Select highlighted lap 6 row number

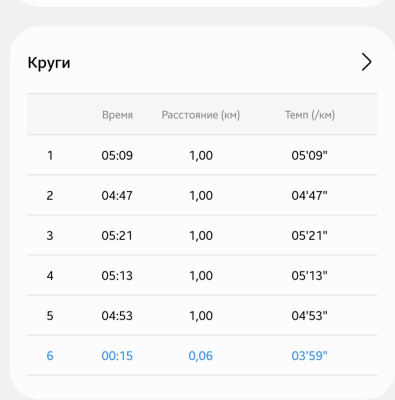[x=50, y=356]
